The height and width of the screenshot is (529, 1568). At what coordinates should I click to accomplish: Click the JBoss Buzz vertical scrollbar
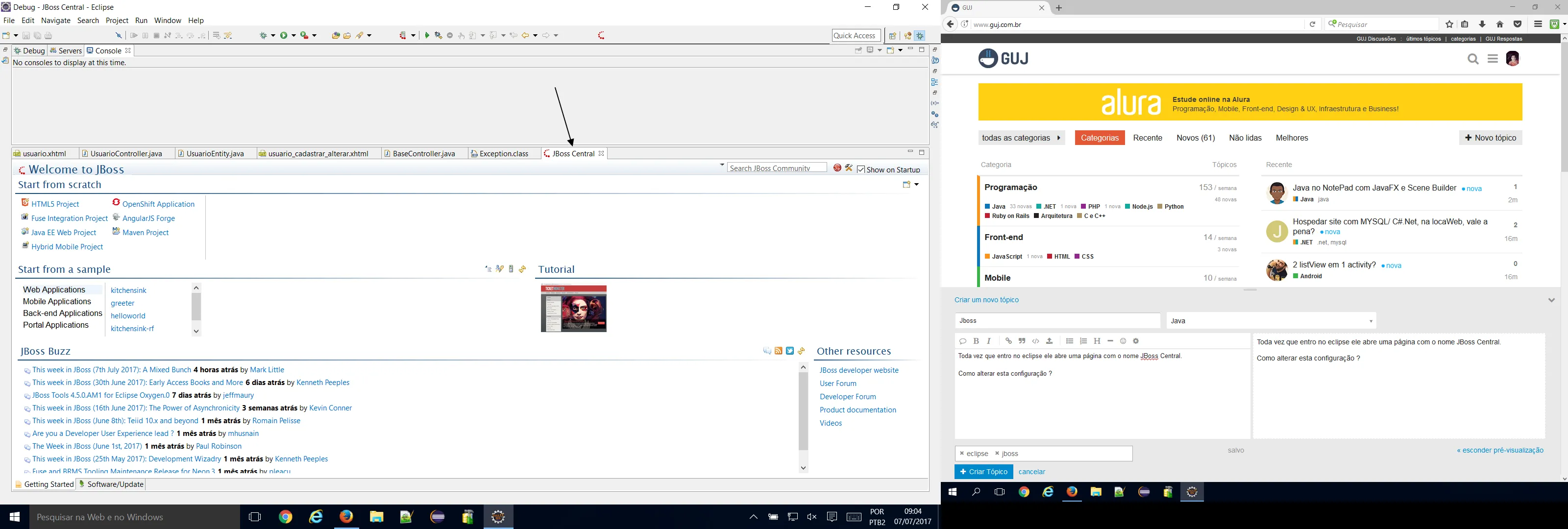(803, 411)
